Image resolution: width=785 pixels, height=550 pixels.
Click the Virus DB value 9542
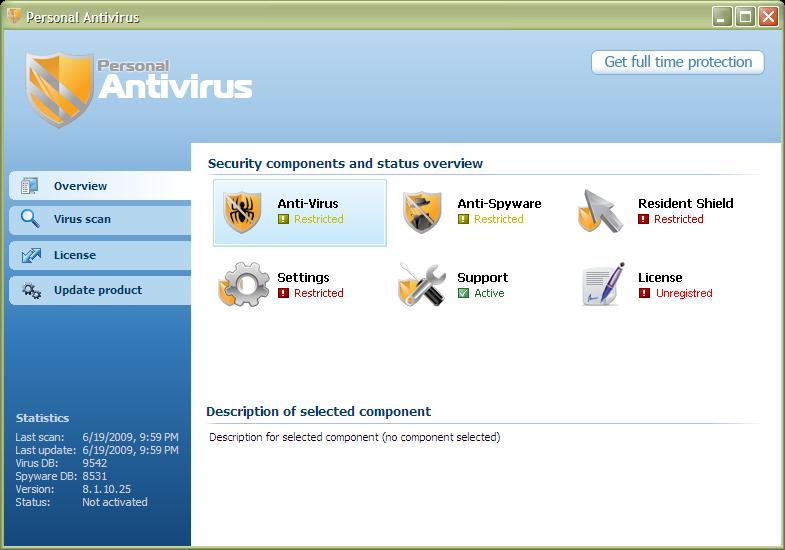(x=95, y=463)
